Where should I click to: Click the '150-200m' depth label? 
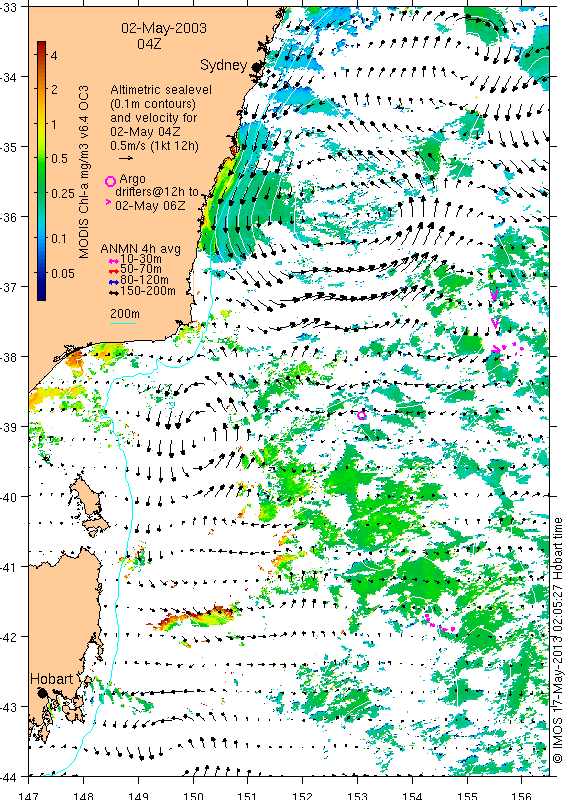click(148, 291)
